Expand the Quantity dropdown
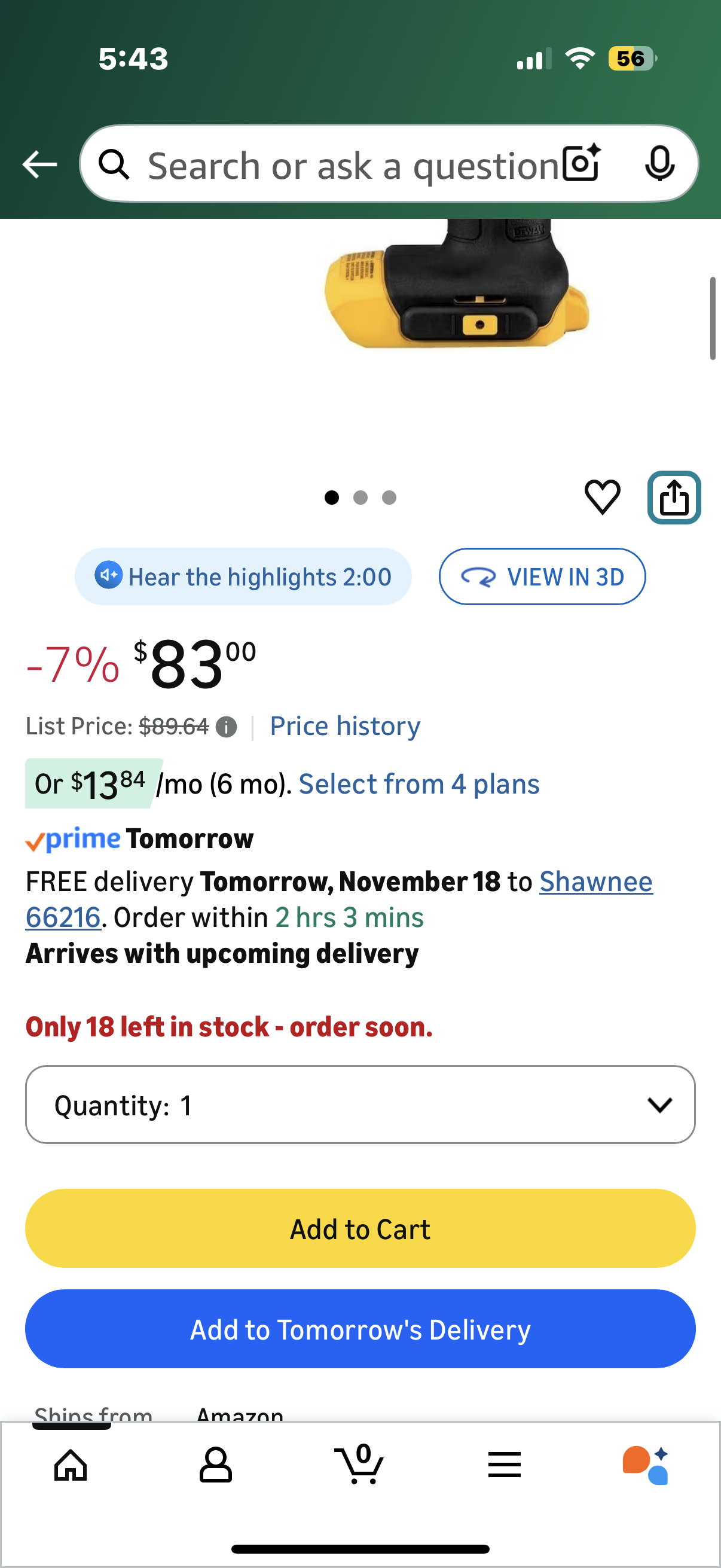 click(360, 1104)
